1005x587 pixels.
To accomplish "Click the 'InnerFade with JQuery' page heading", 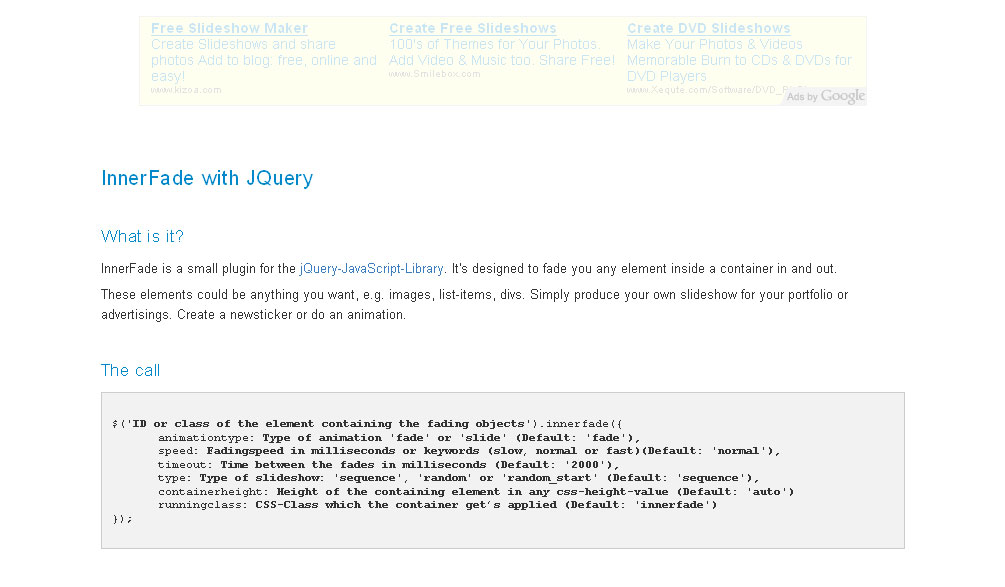I will (207, 179).
